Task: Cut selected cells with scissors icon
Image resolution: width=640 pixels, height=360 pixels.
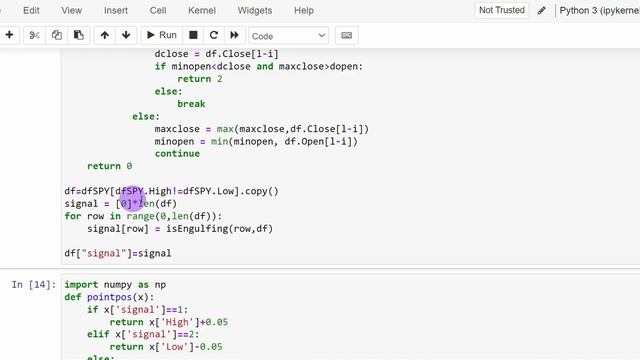Action: point(34,35)
